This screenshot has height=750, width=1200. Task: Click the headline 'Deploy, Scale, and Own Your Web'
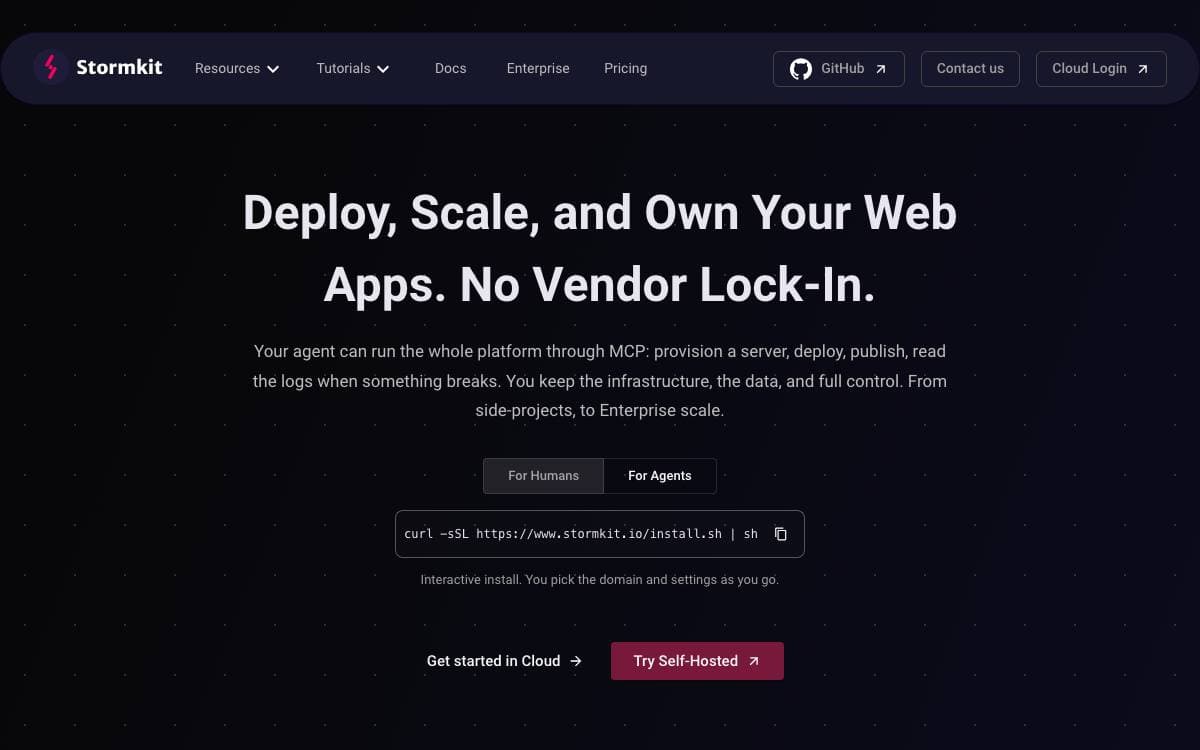pos(600,213)
